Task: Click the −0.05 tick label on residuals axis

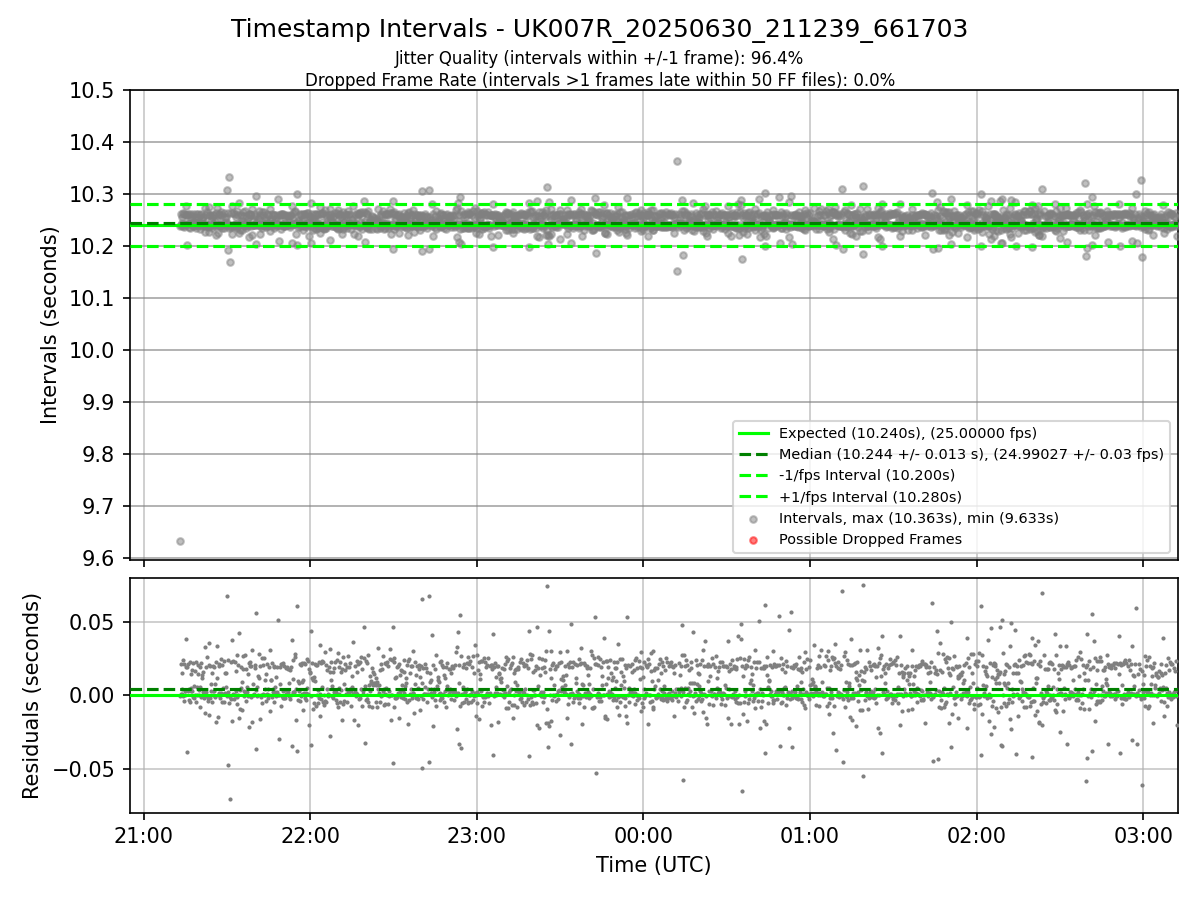Action: (x=85, y=770)
